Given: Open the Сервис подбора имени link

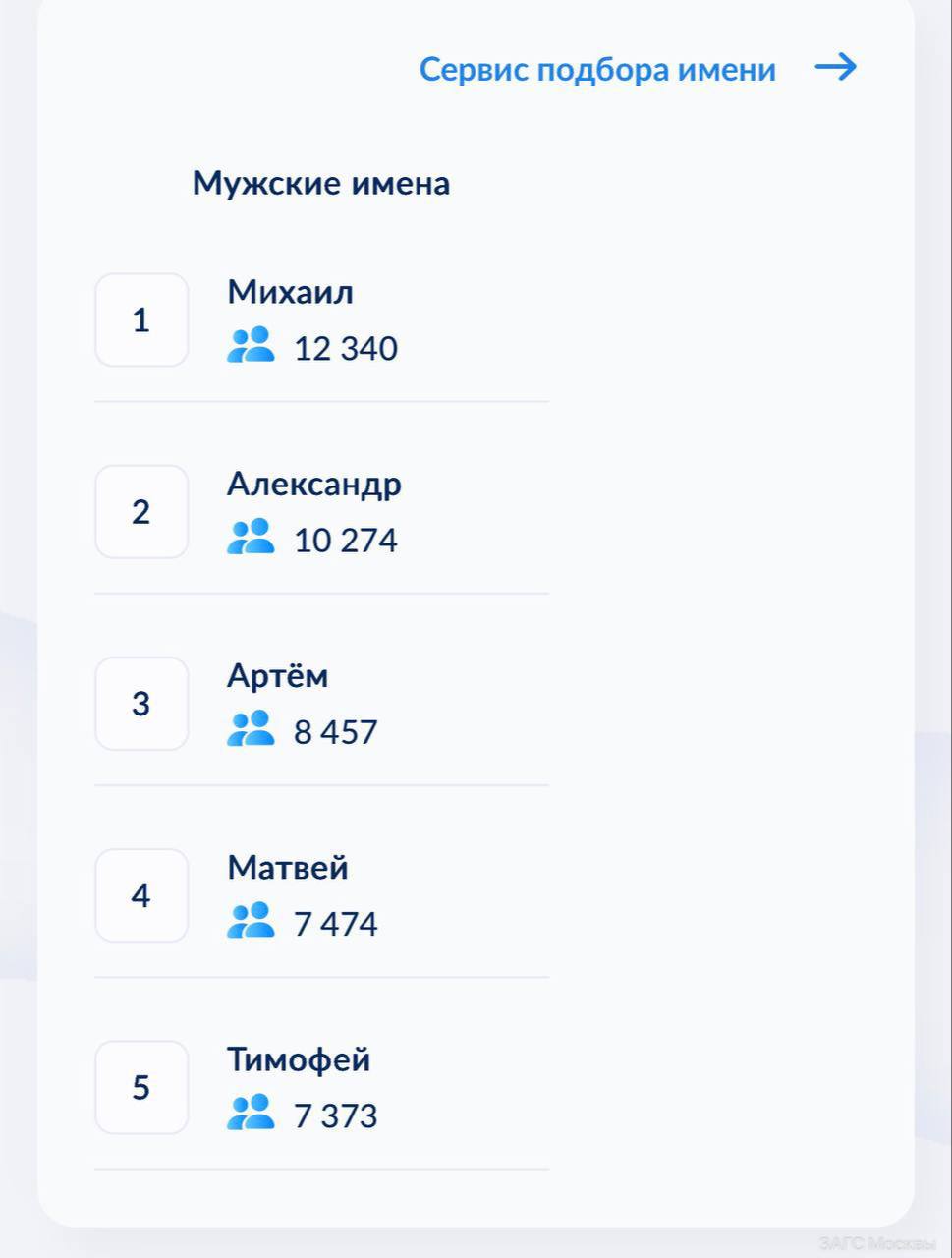Looking at the screenshot, I should [x=597, y=70].
